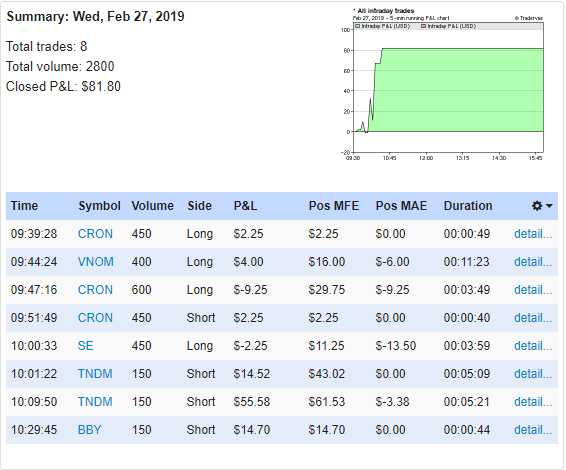View detail for 09:51:49 CRON trade
This screenshot has height=470, width=566.
click(533, 318)
